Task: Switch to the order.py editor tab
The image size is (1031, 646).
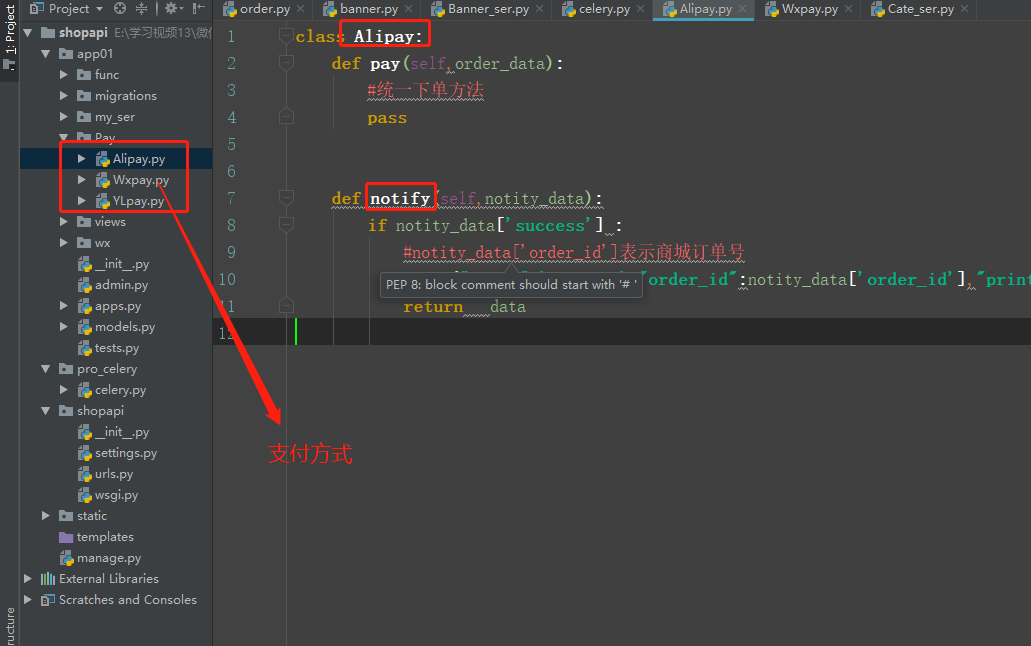Action: [263, 9]
